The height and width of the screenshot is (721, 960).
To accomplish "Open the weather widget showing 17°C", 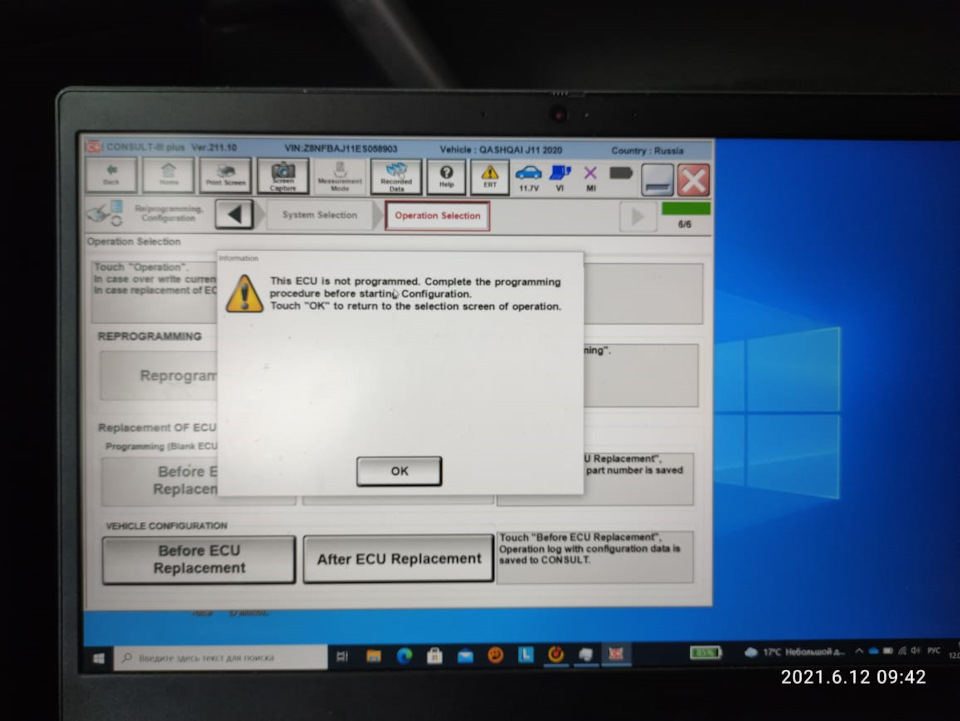I will coord(795,652).
